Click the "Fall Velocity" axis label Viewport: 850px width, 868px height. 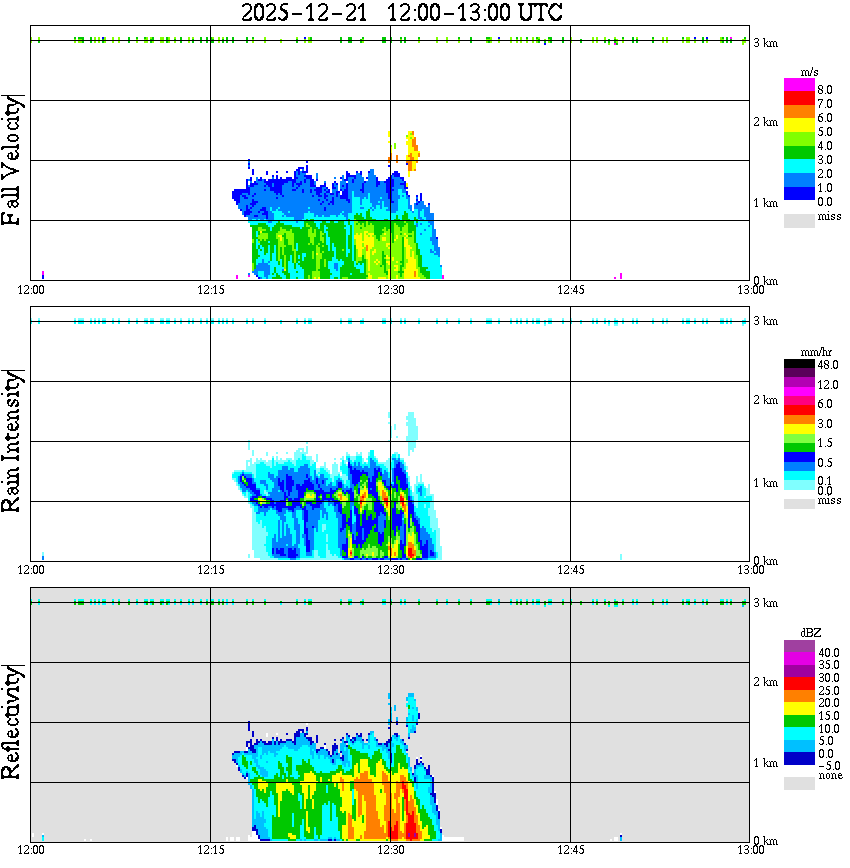pos(11,160)
